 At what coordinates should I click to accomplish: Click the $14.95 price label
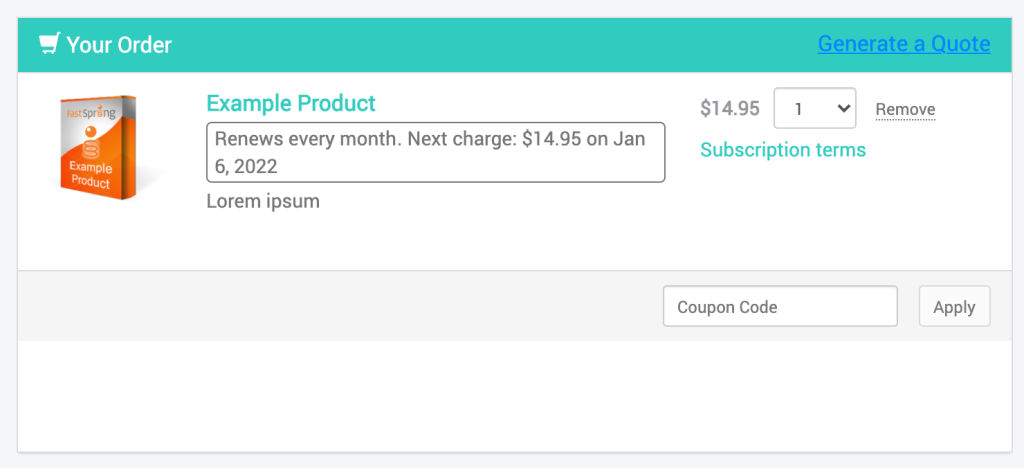729,108
